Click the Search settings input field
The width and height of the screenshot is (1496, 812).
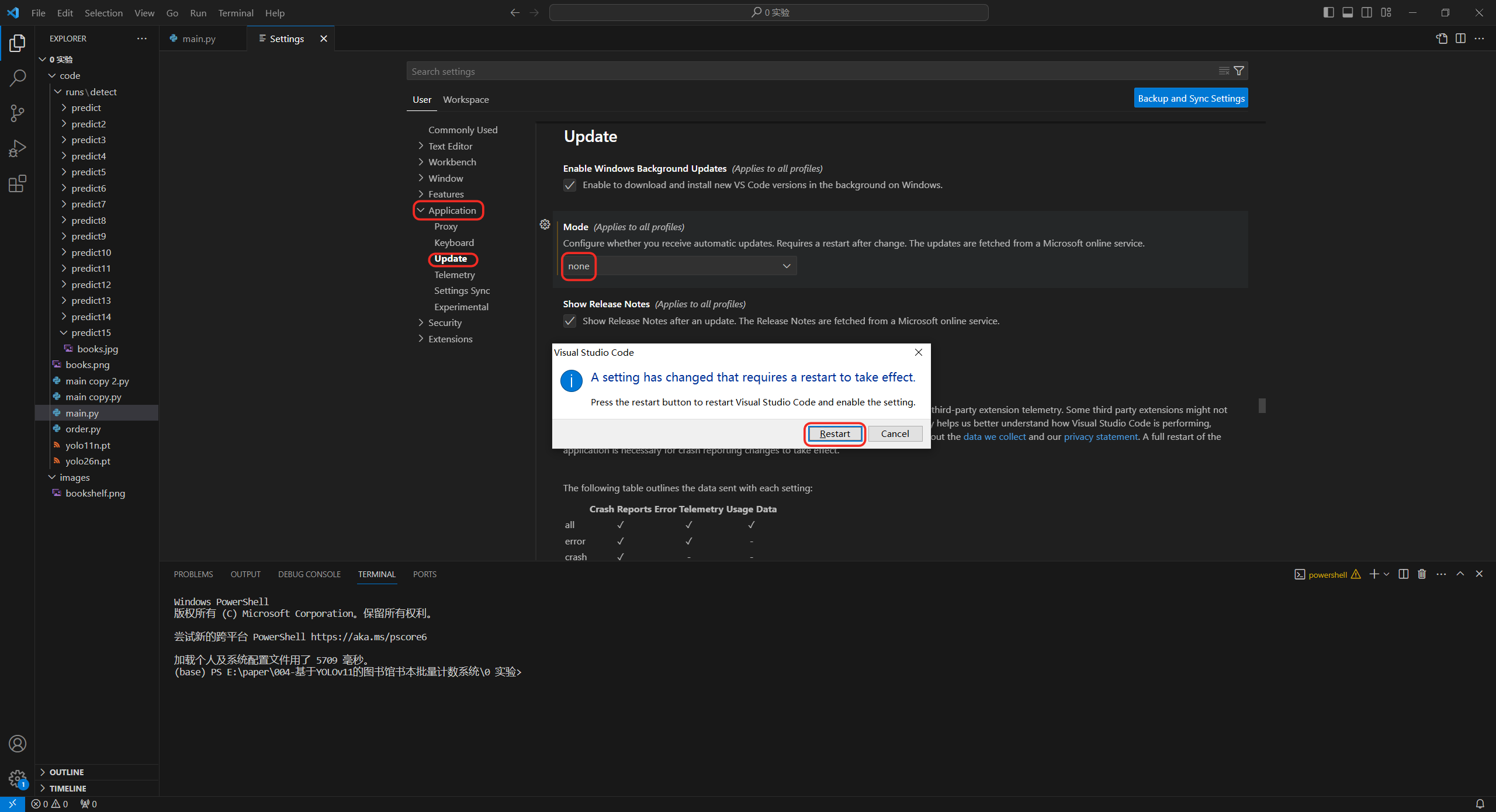pyautogui.click(x=806, y=71)
